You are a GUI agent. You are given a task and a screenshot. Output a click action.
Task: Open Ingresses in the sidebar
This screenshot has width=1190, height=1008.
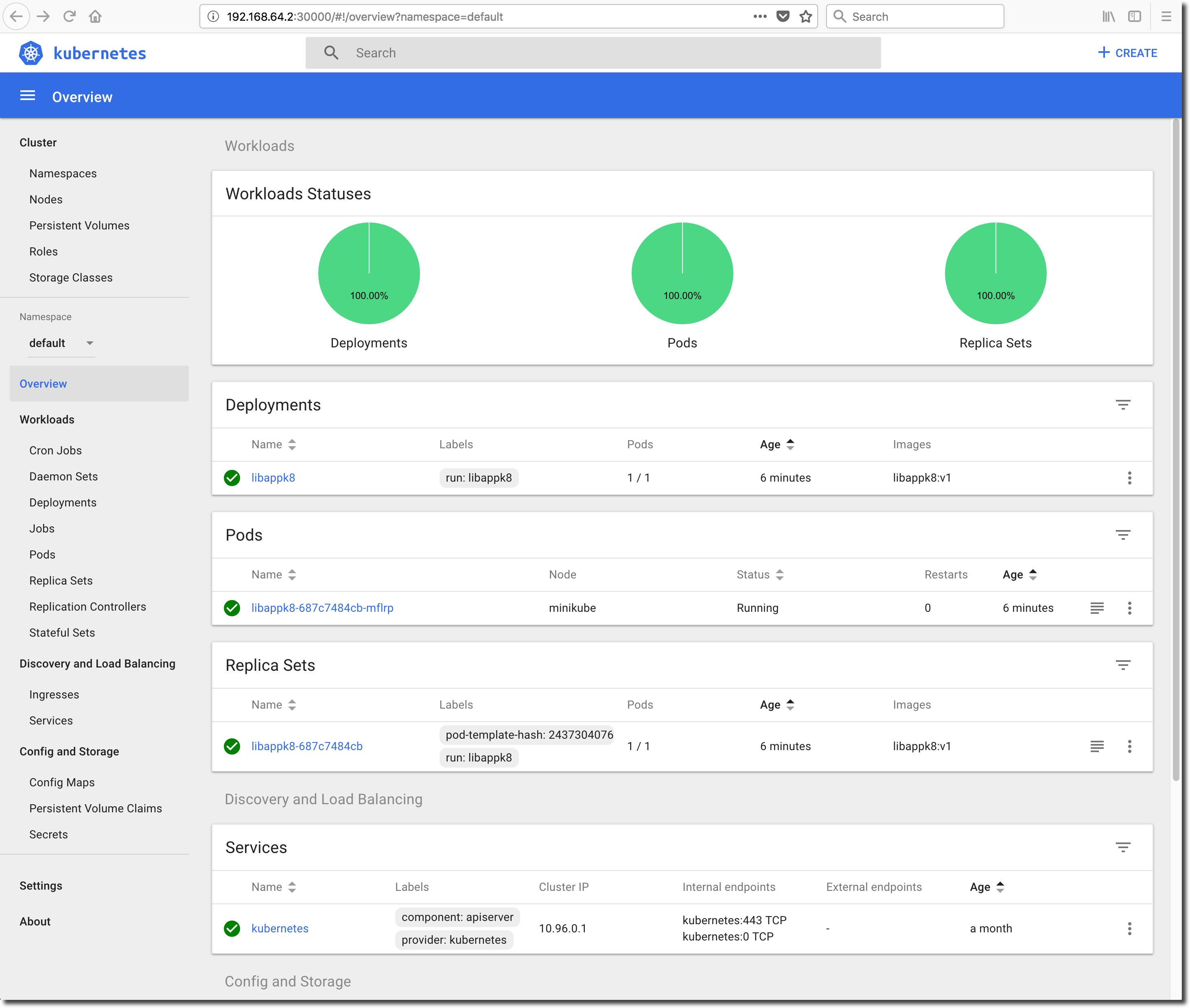click(54, 694)
